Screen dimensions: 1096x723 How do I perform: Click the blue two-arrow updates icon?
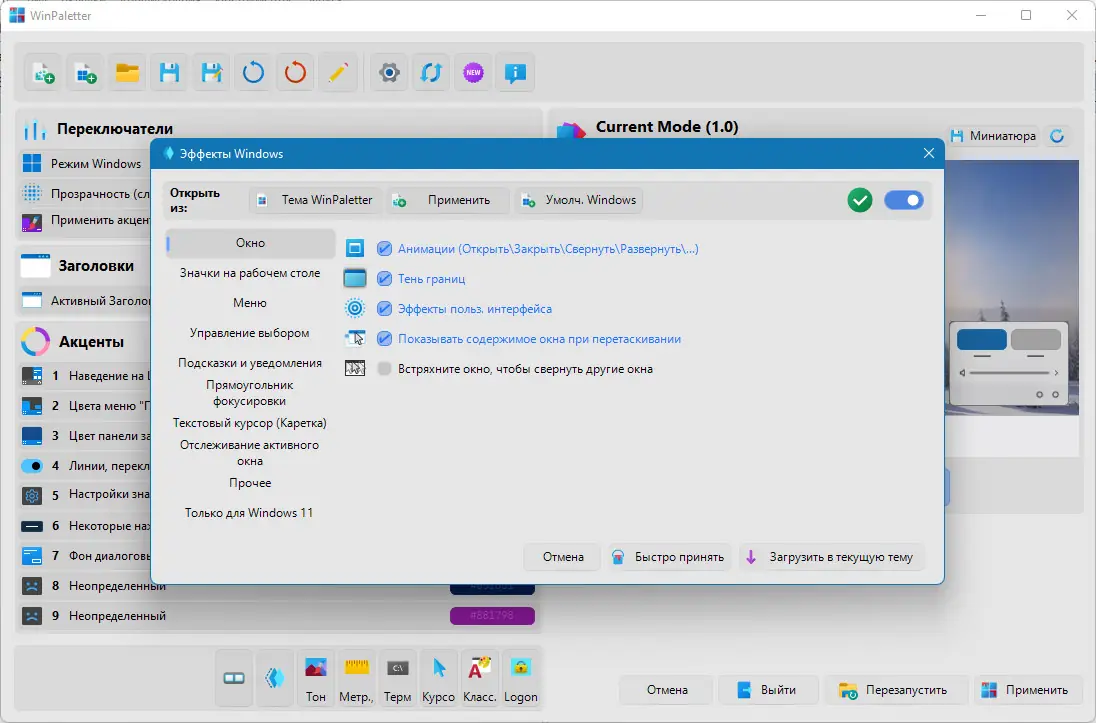click(x=431, y=73)
